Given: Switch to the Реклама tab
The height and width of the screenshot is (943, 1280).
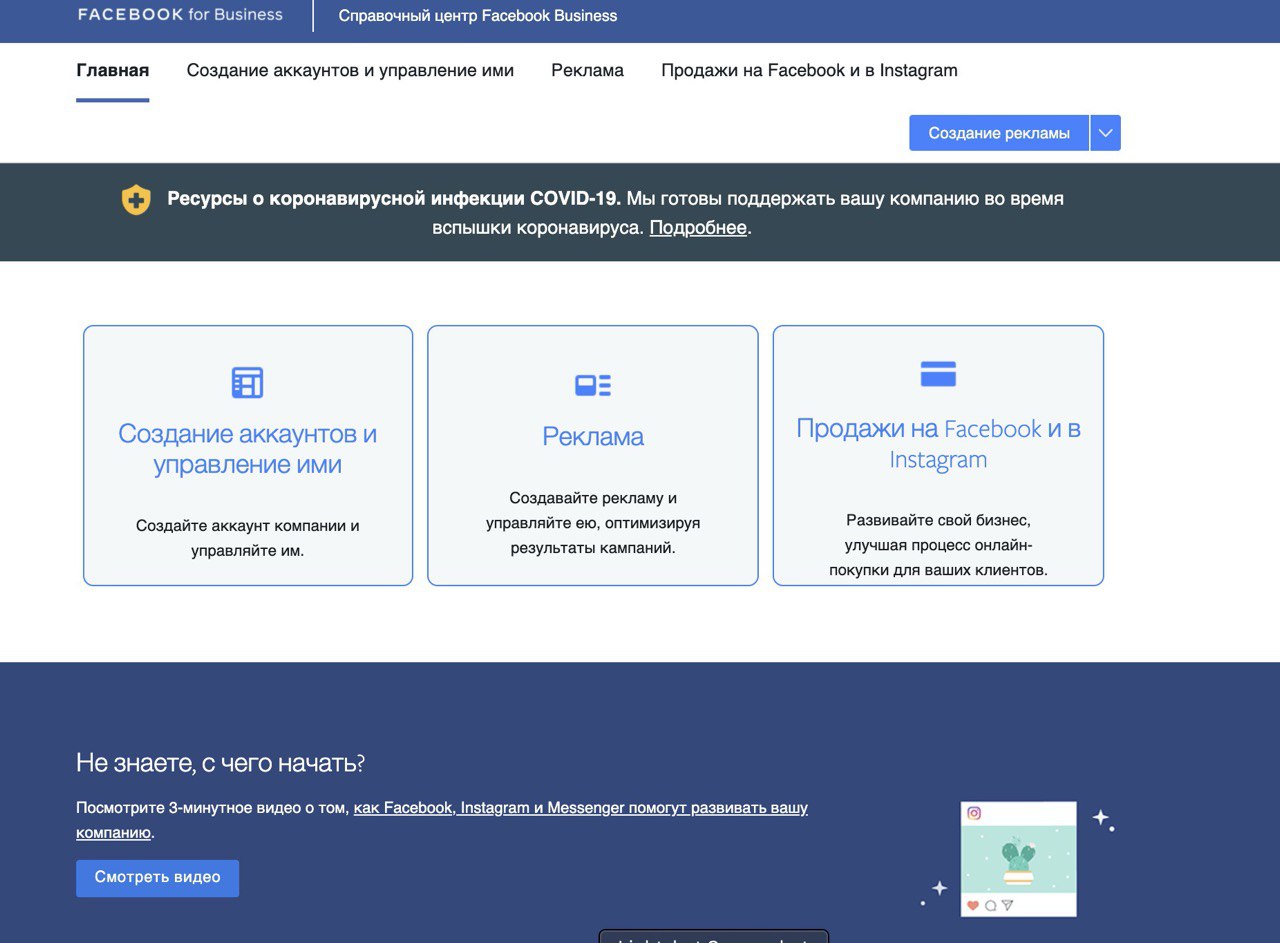Looking at the screenshot, I should pyautogui.click(x=588, y=70).
